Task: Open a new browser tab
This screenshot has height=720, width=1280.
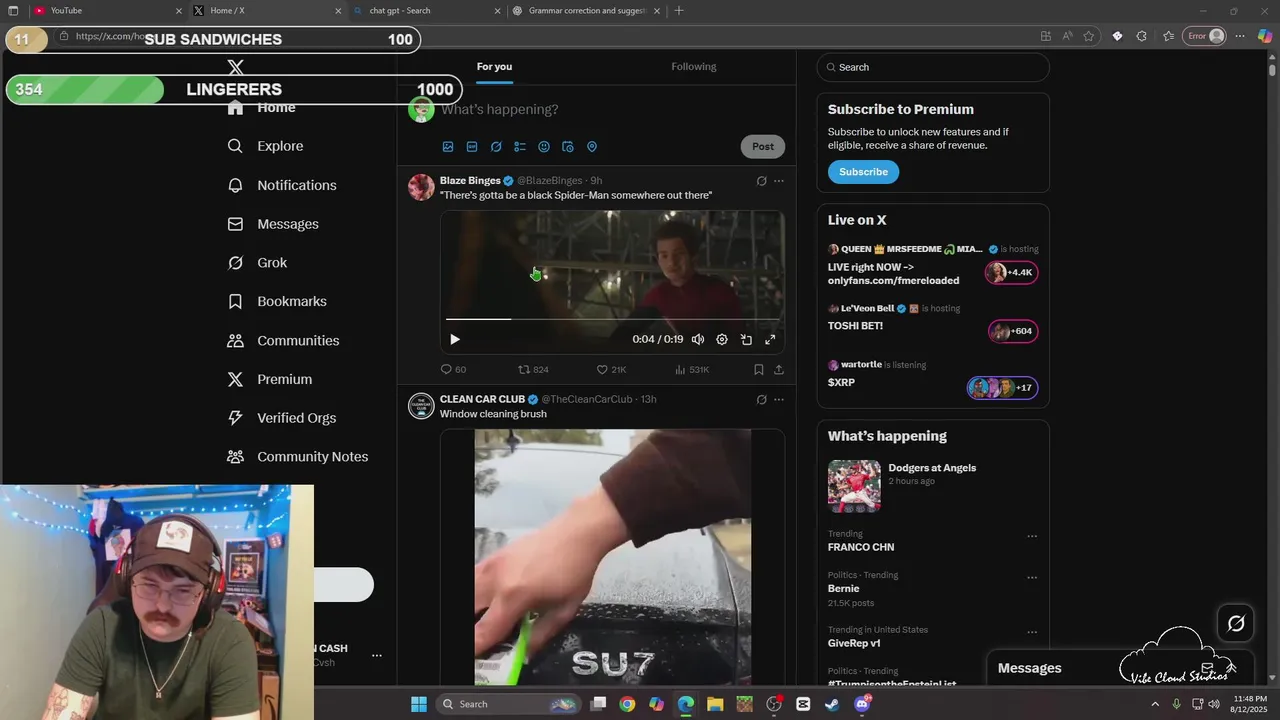Action: pos(679,11)
